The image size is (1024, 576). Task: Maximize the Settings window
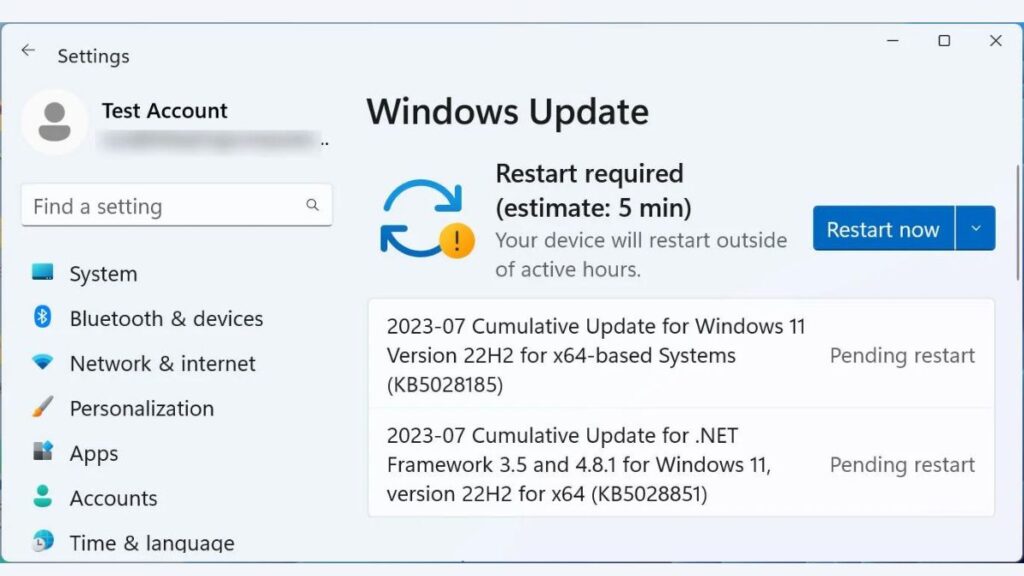point(944,40)
